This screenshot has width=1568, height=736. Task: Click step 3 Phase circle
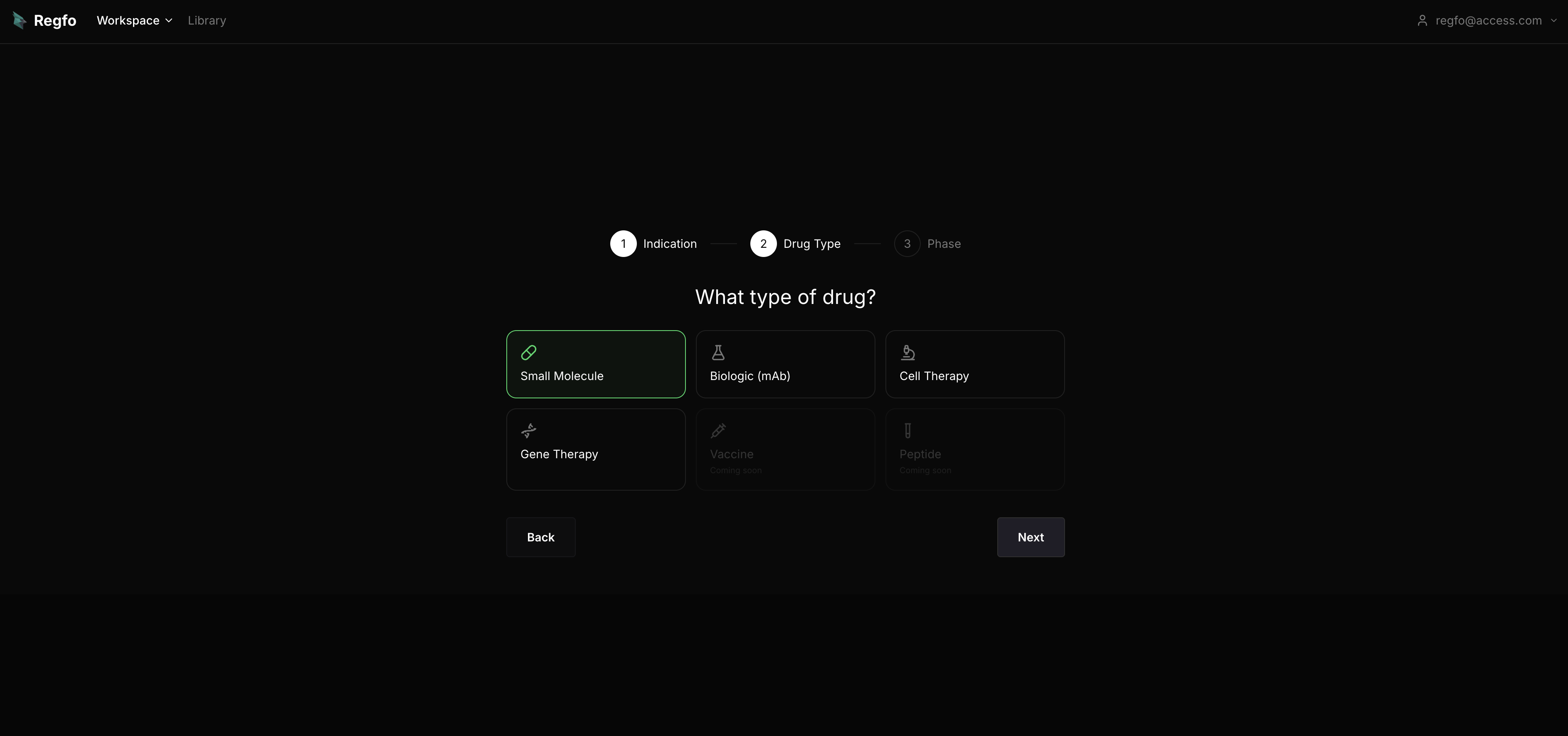(907, 244)
